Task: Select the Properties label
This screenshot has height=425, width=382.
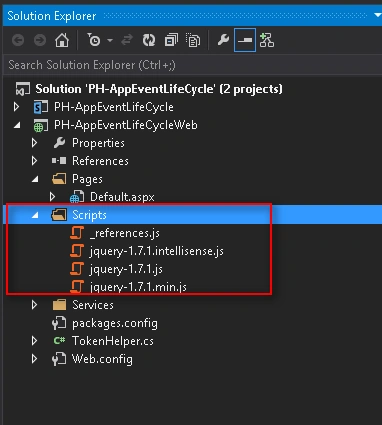Action: click(98, 143)
